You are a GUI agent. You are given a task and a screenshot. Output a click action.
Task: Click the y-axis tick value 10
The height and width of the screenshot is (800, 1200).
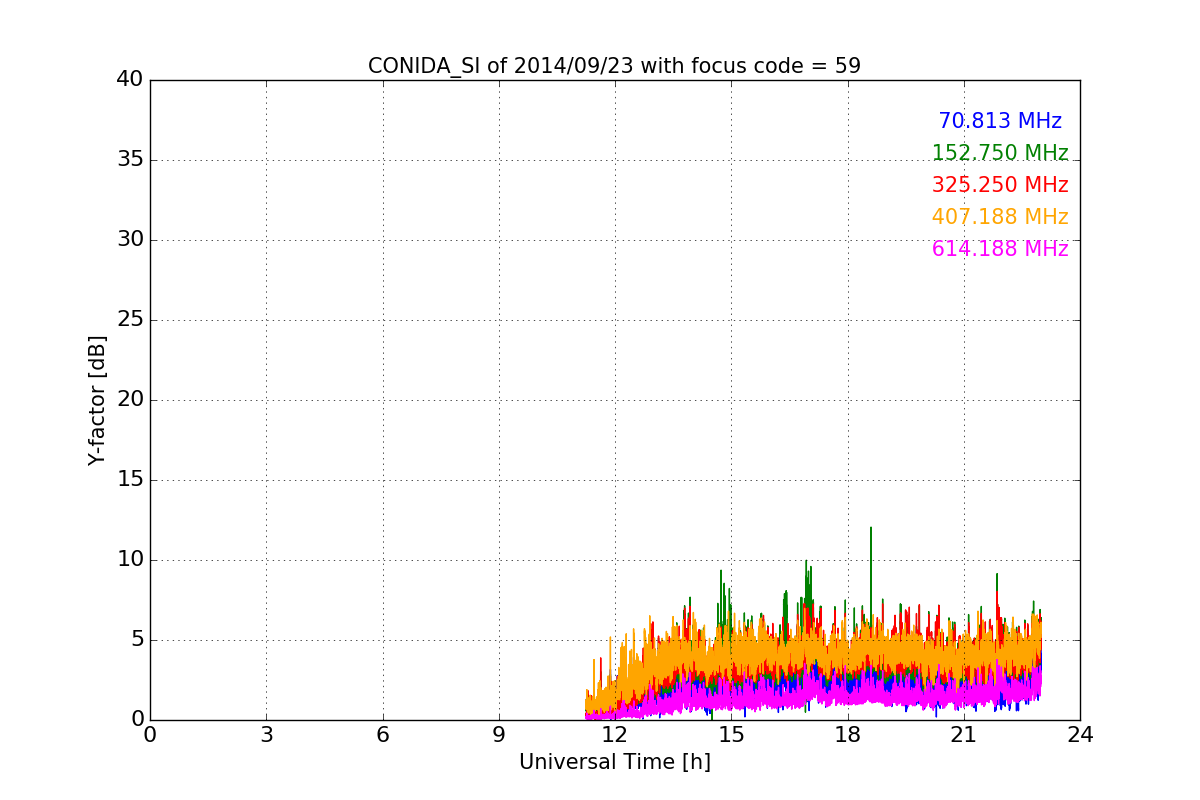coord(130,560)
